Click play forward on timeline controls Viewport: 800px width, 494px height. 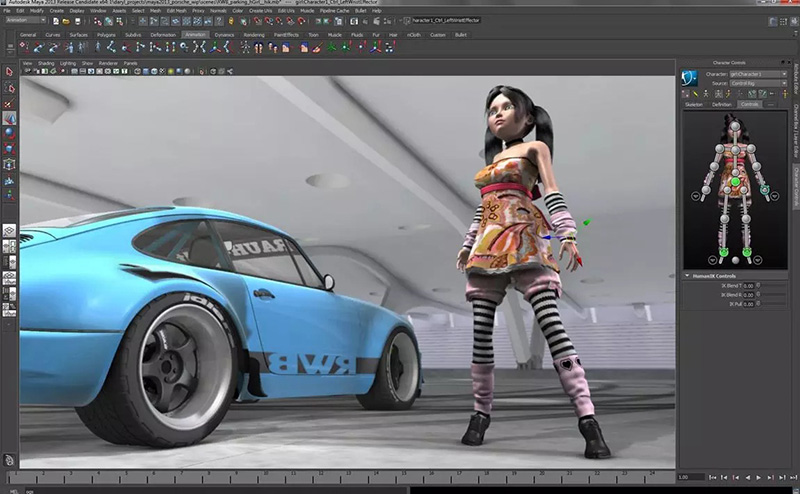[759, 478]
